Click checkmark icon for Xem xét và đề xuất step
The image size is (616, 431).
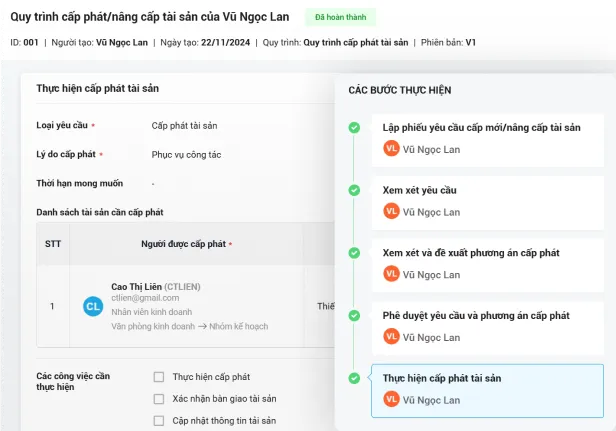click(x=354, y=253)
